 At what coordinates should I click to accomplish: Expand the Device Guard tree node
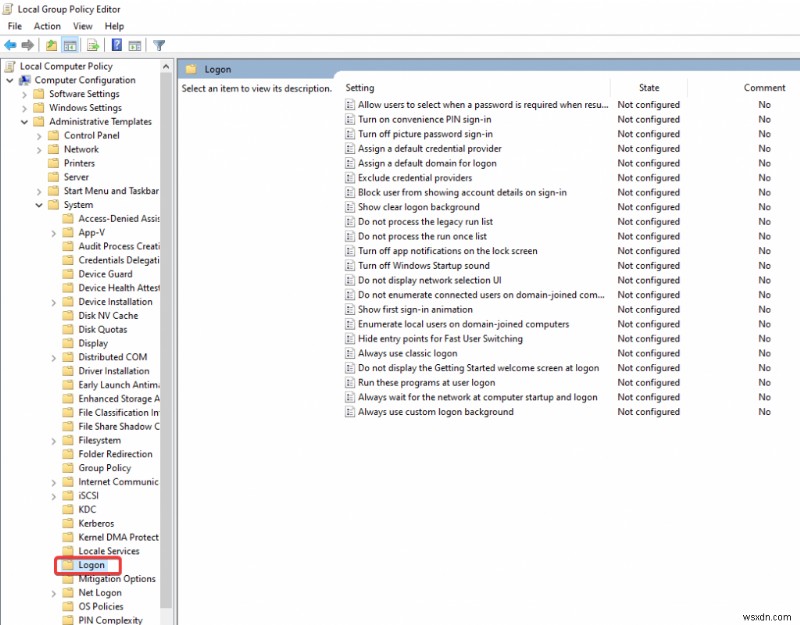[x=53, y=274]
